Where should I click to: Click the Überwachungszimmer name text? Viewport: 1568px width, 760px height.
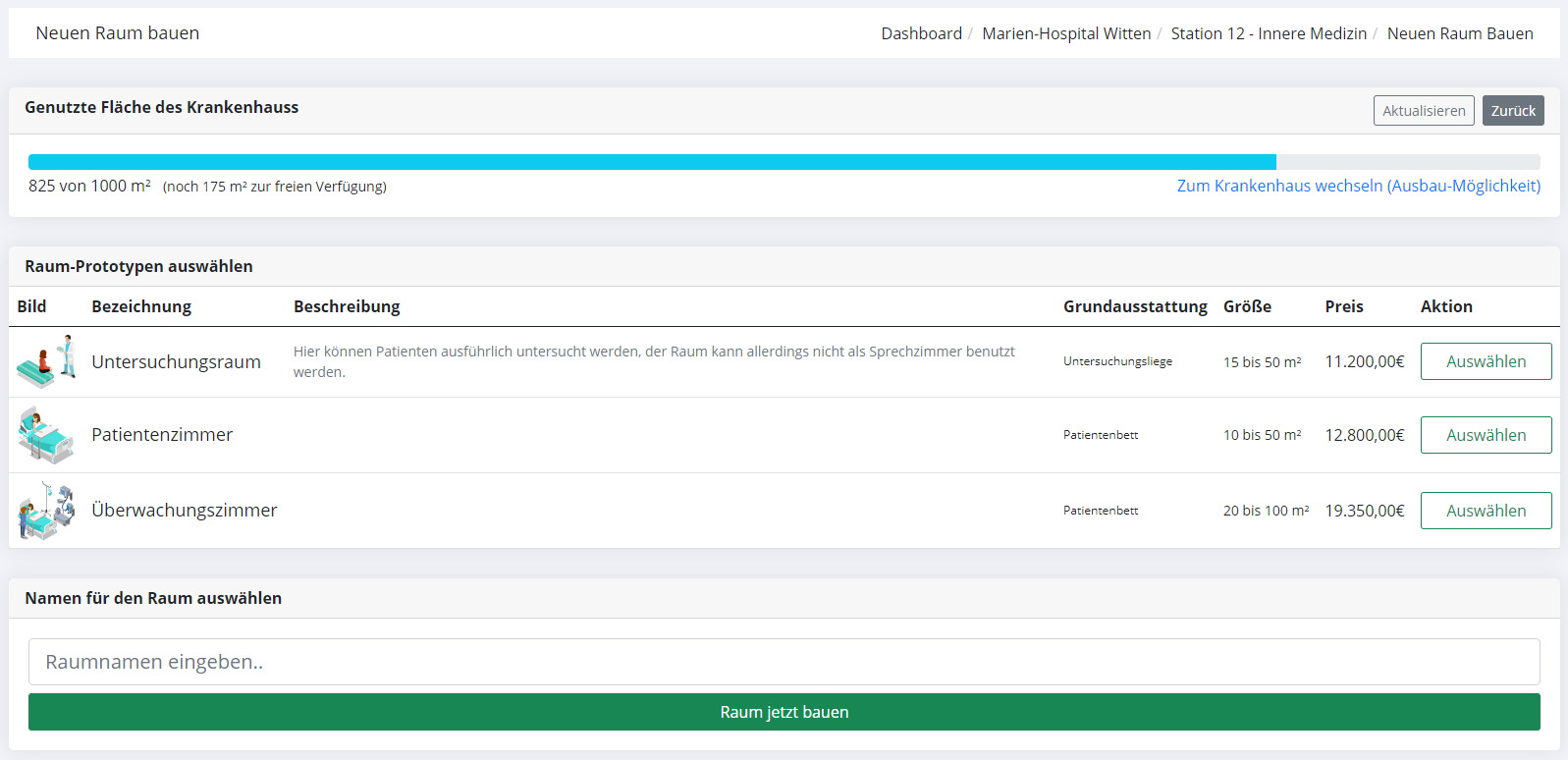185,511
